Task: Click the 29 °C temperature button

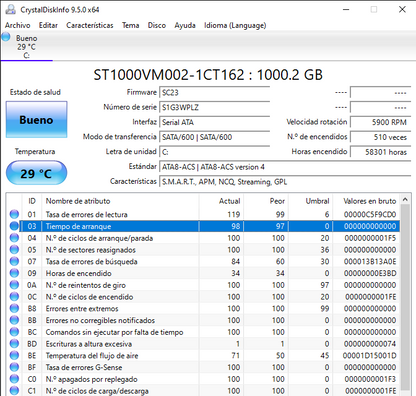Action: 36,173
